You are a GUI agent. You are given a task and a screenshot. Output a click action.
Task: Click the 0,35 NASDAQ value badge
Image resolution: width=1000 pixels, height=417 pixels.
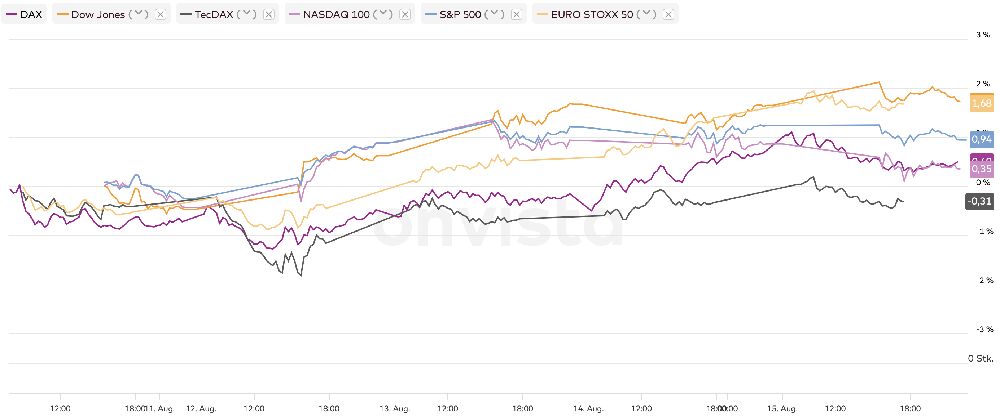click(x=981, y=169)
